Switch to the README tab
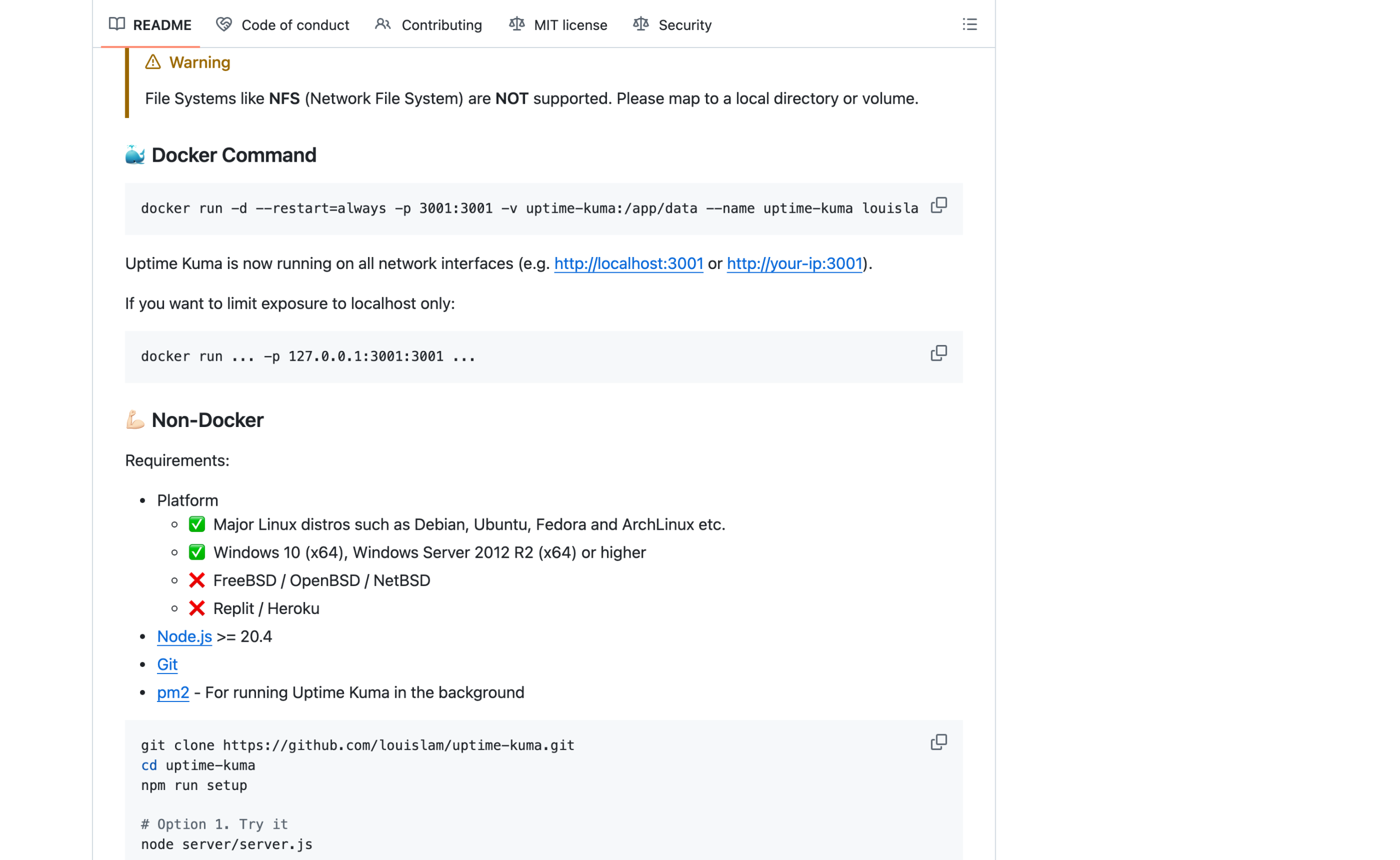The height and width of the screenshot is (860, 1400). [150, 25]
